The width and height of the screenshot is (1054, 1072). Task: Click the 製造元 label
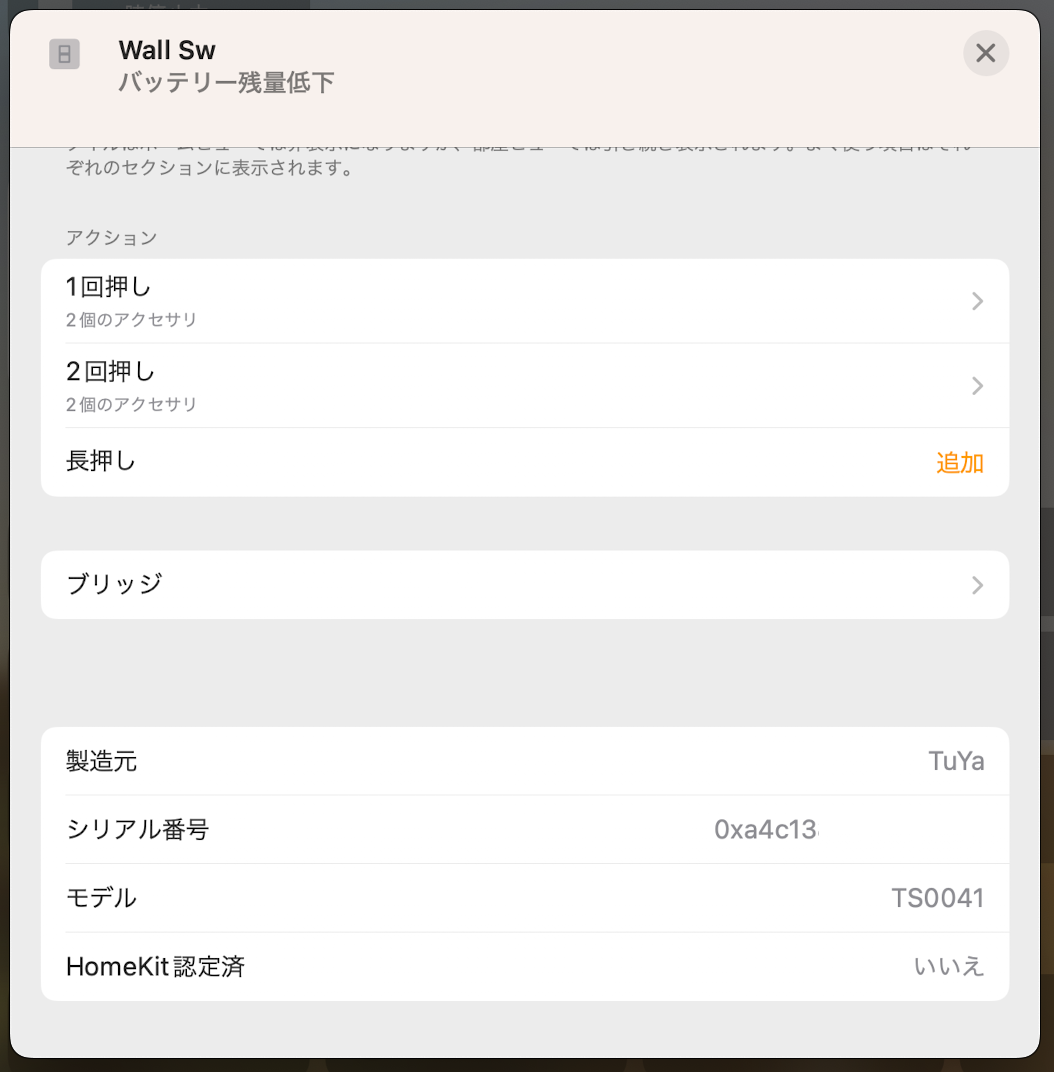(101, 762)
